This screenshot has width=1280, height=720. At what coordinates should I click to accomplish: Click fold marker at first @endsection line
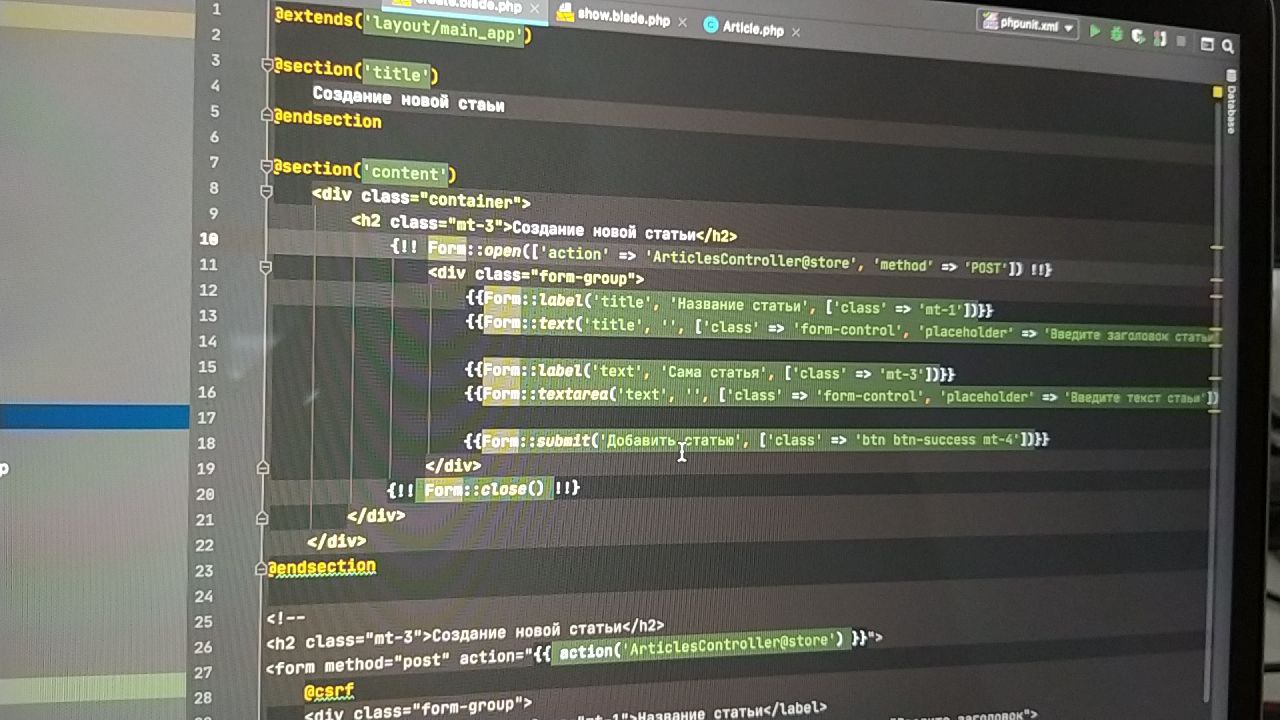coord(267,115)
